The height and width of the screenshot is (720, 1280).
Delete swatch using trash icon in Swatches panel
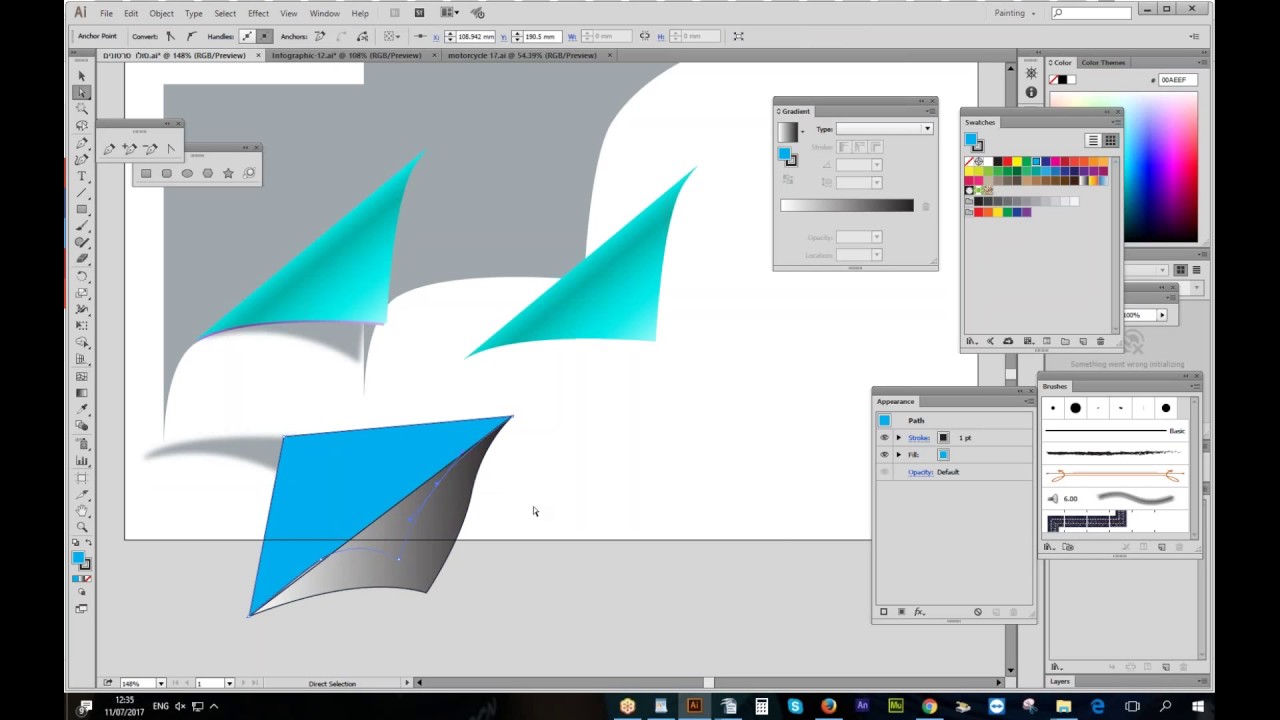coord(1101,341)
